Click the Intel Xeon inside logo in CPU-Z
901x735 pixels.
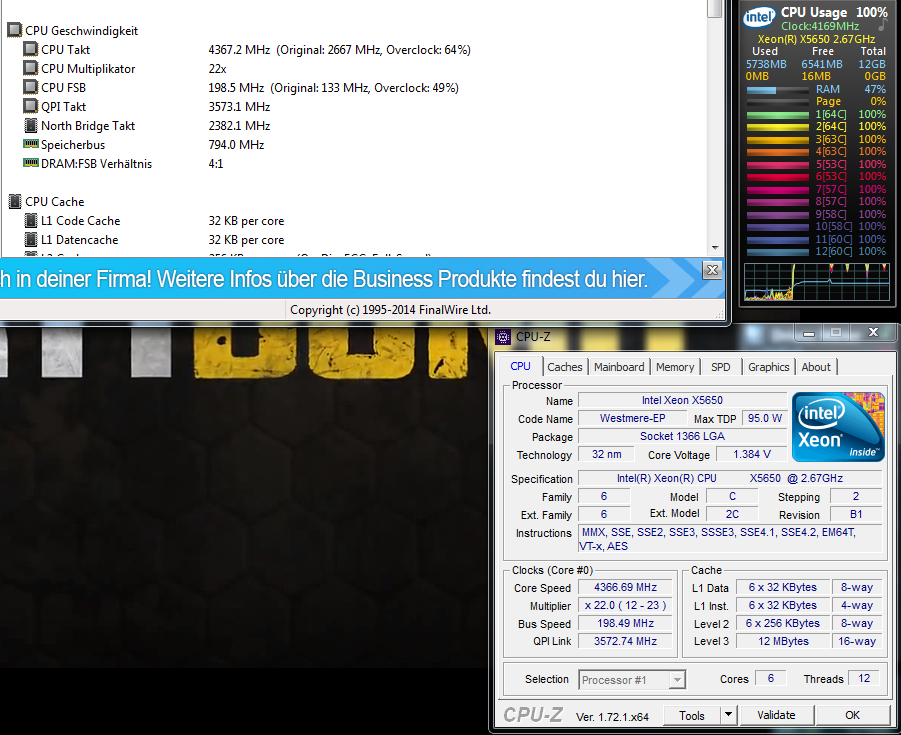pyautogui.click(x=838, y=426)
